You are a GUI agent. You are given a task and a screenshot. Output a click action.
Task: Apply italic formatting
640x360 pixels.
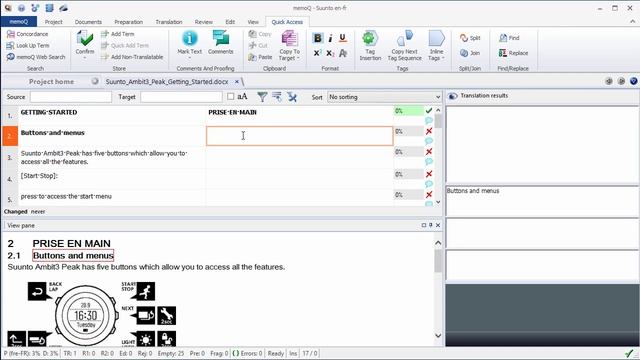click(330, 38)
